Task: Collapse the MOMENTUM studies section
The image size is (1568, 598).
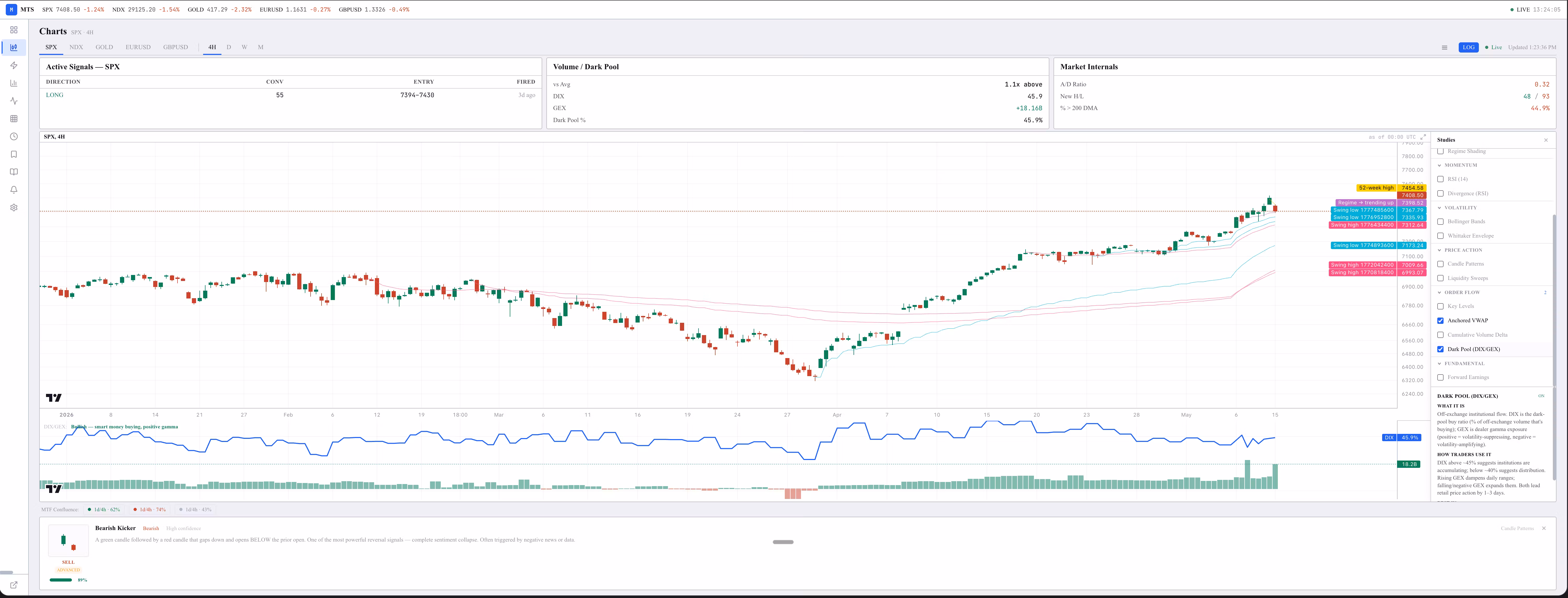Action: (1457, 165)
